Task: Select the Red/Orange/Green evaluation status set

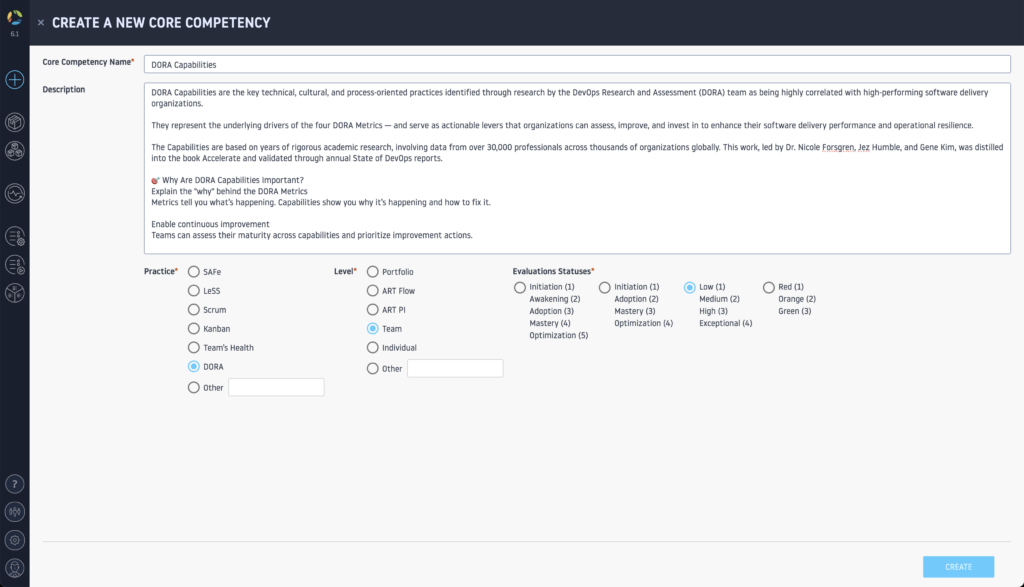Action: point(769,288)
